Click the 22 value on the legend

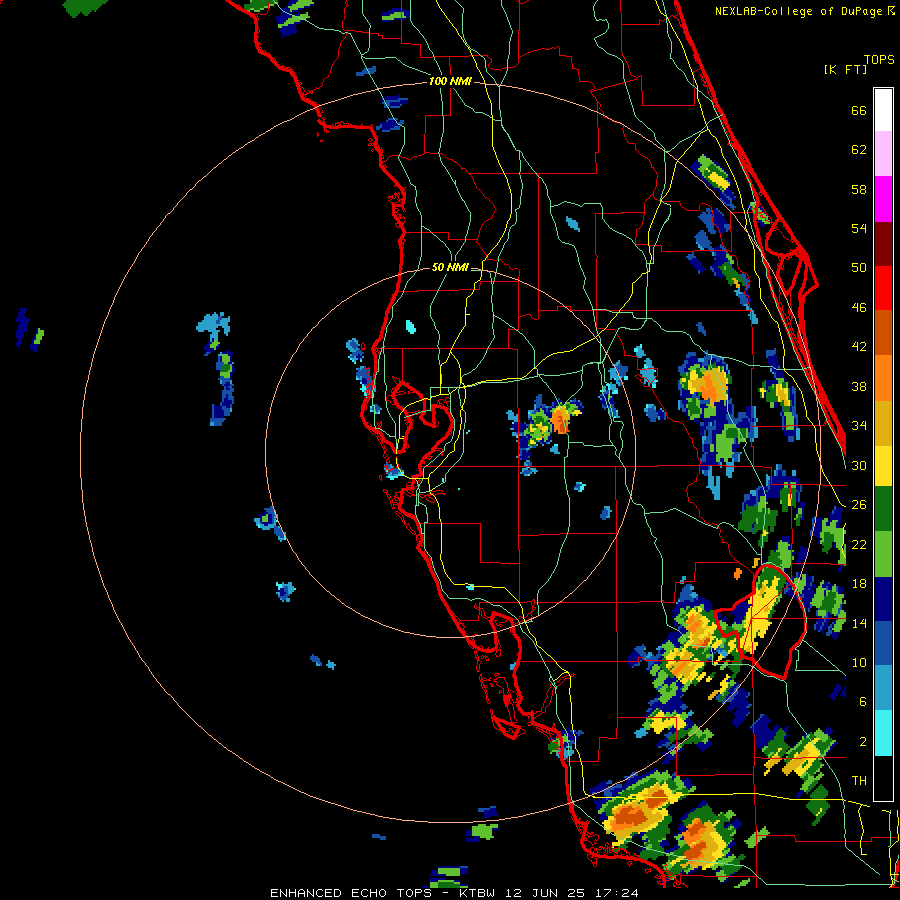tap(859, 544)
